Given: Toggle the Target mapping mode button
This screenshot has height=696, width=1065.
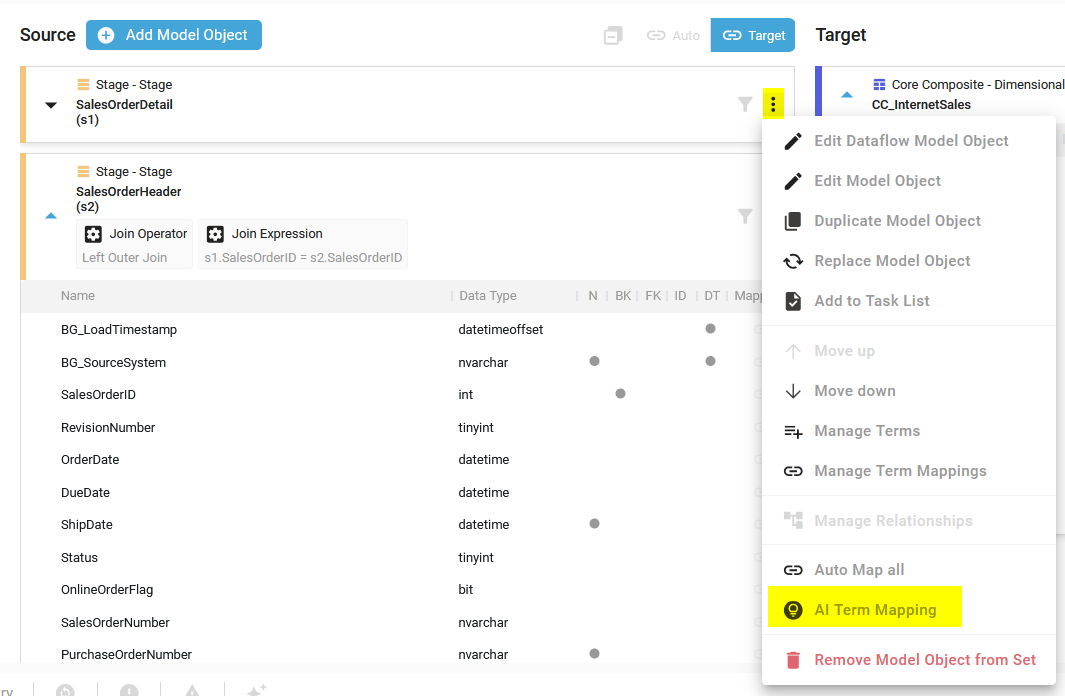Looking at the screenshot, I should coord(752,35).
